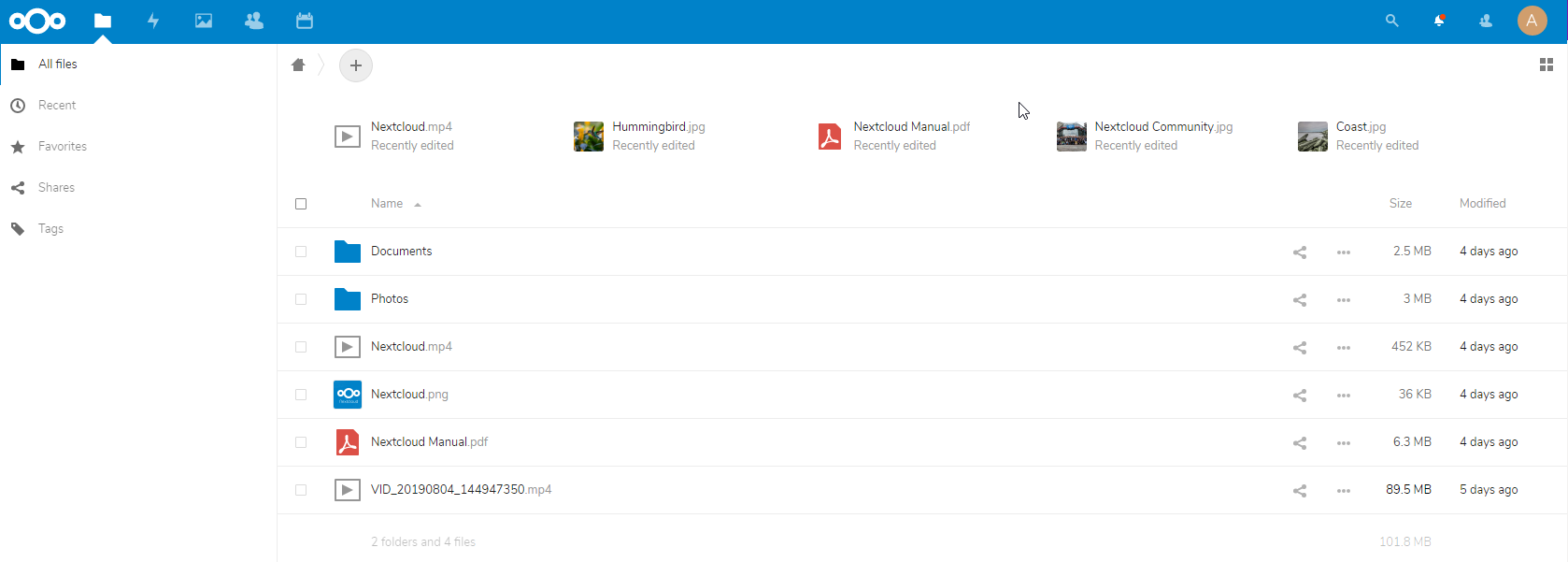Open more actions for Nextcloud Manual.pdf
Screen dimensions: 1568x562
(x=1344, y=443)
